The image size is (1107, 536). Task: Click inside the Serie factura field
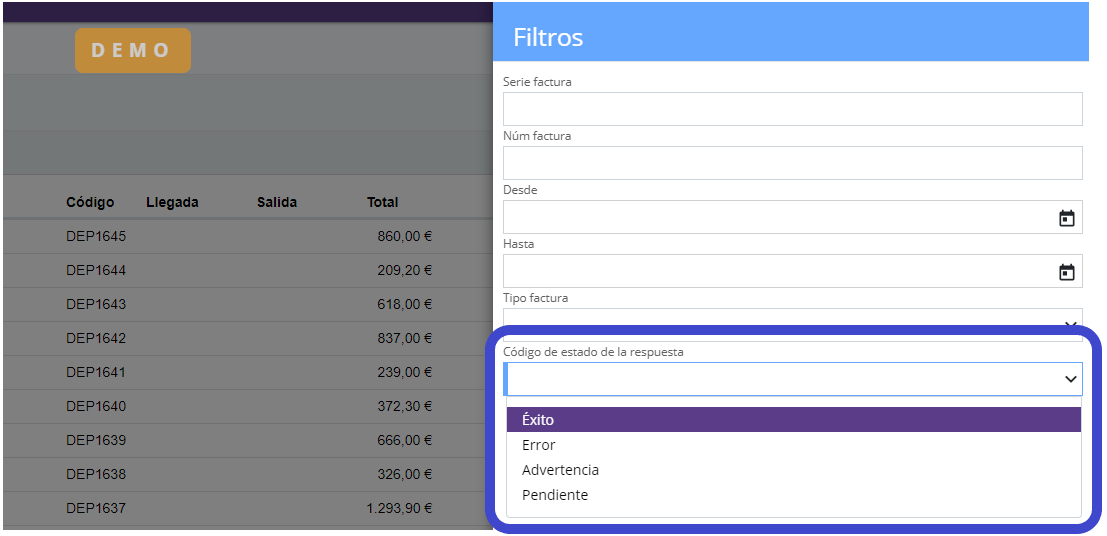pyautogui.click(x=792, y=109)
